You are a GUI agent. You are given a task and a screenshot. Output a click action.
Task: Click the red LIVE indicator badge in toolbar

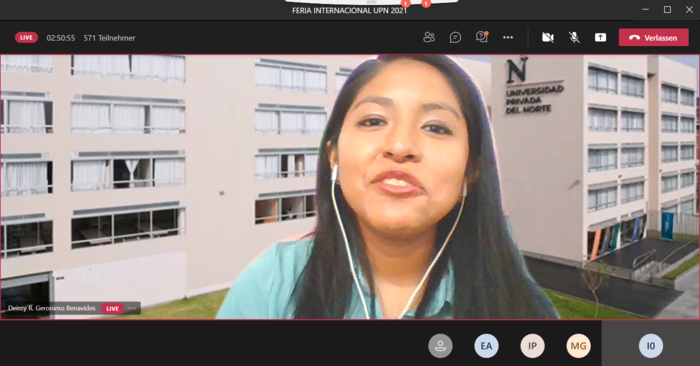[26, 37]
